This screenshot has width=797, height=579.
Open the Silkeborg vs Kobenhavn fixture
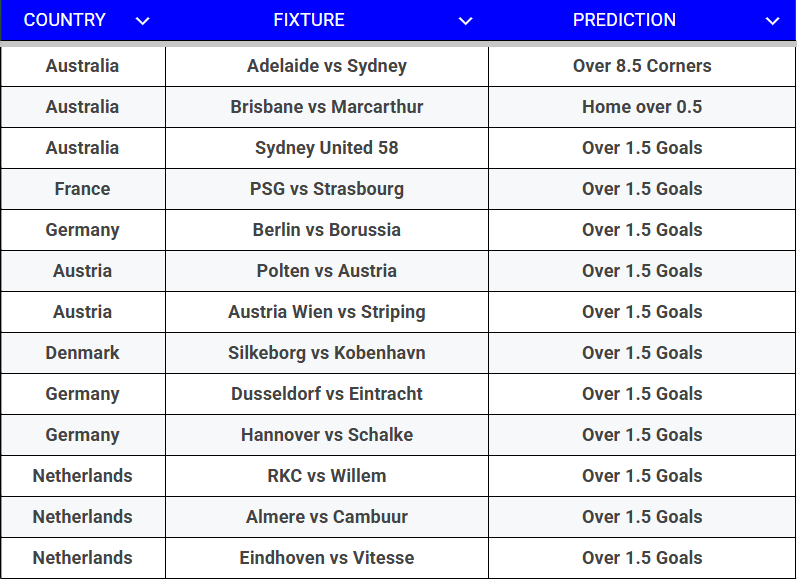327,353
